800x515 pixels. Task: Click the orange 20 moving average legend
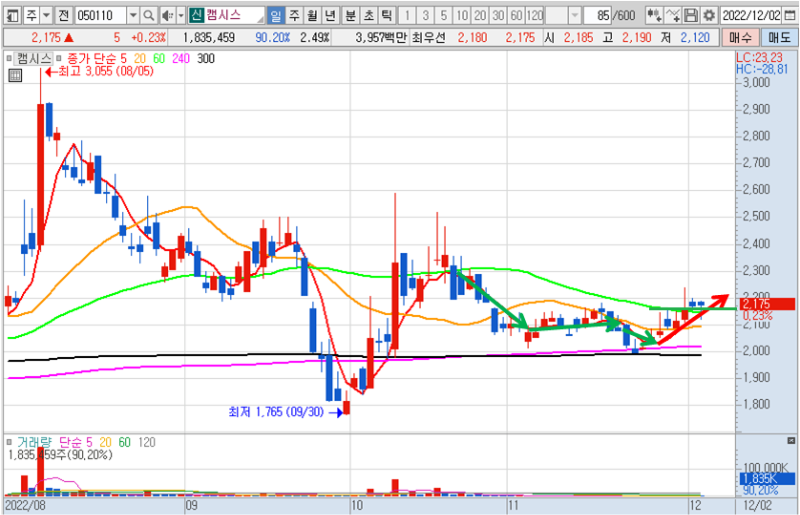[140, 59]
